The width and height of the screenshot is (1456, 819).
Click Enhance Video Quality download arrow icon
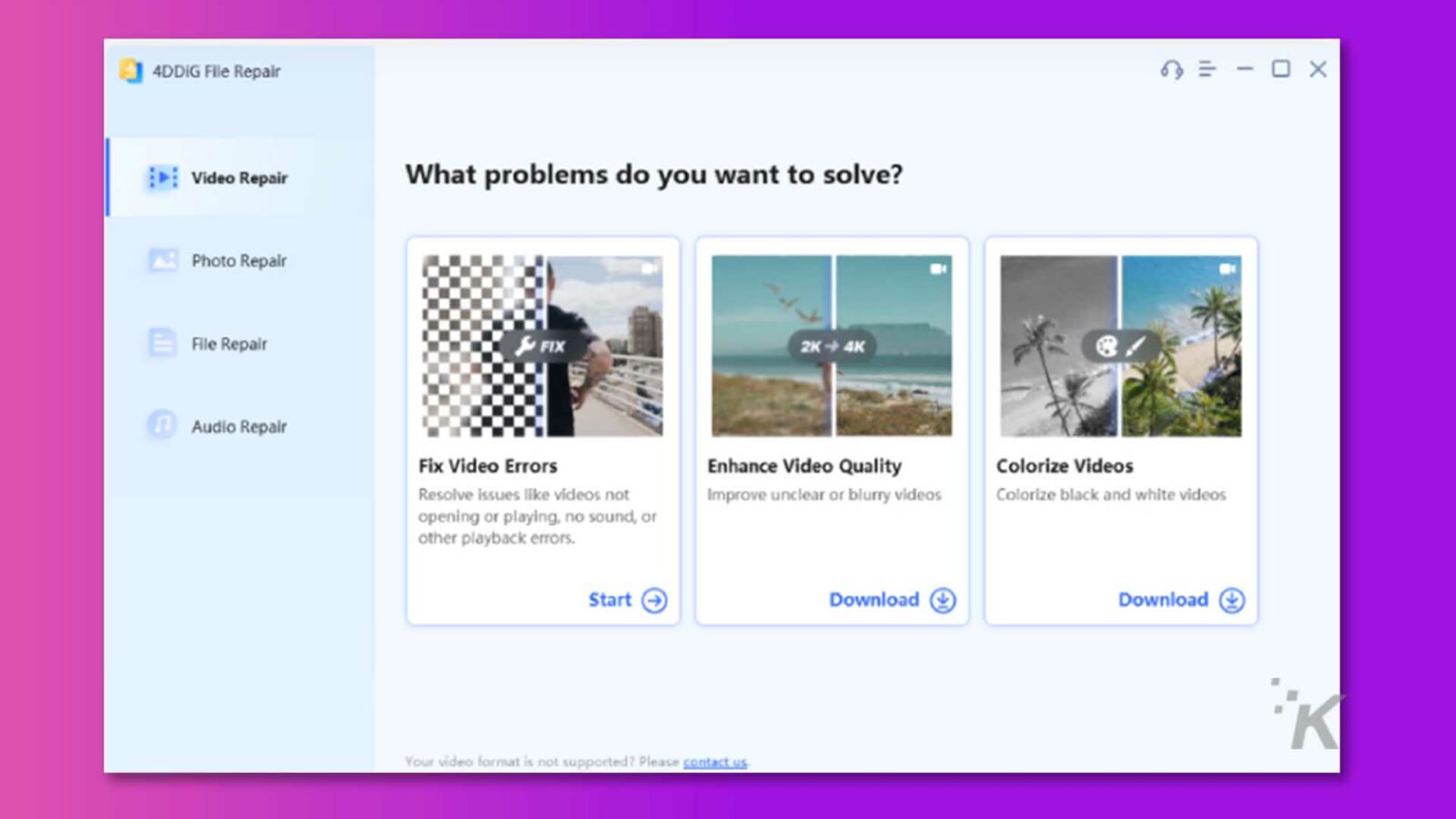click(943, 601)
